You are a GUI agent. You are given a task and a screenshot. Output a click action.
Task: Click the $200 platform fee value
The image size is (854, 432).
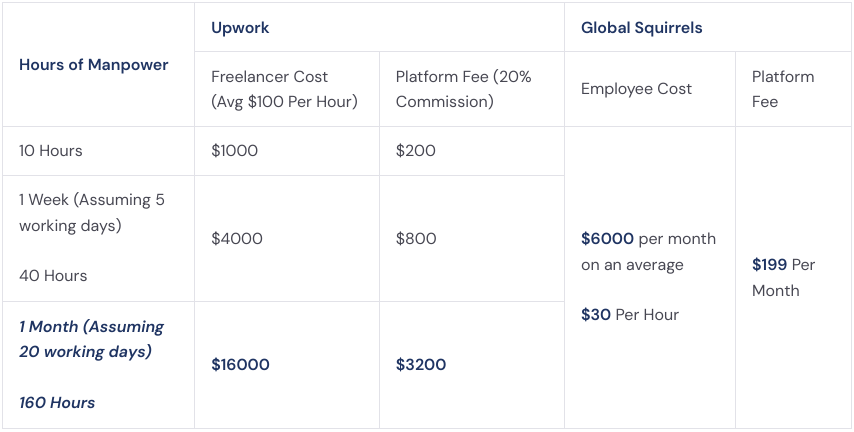[416, 151]
